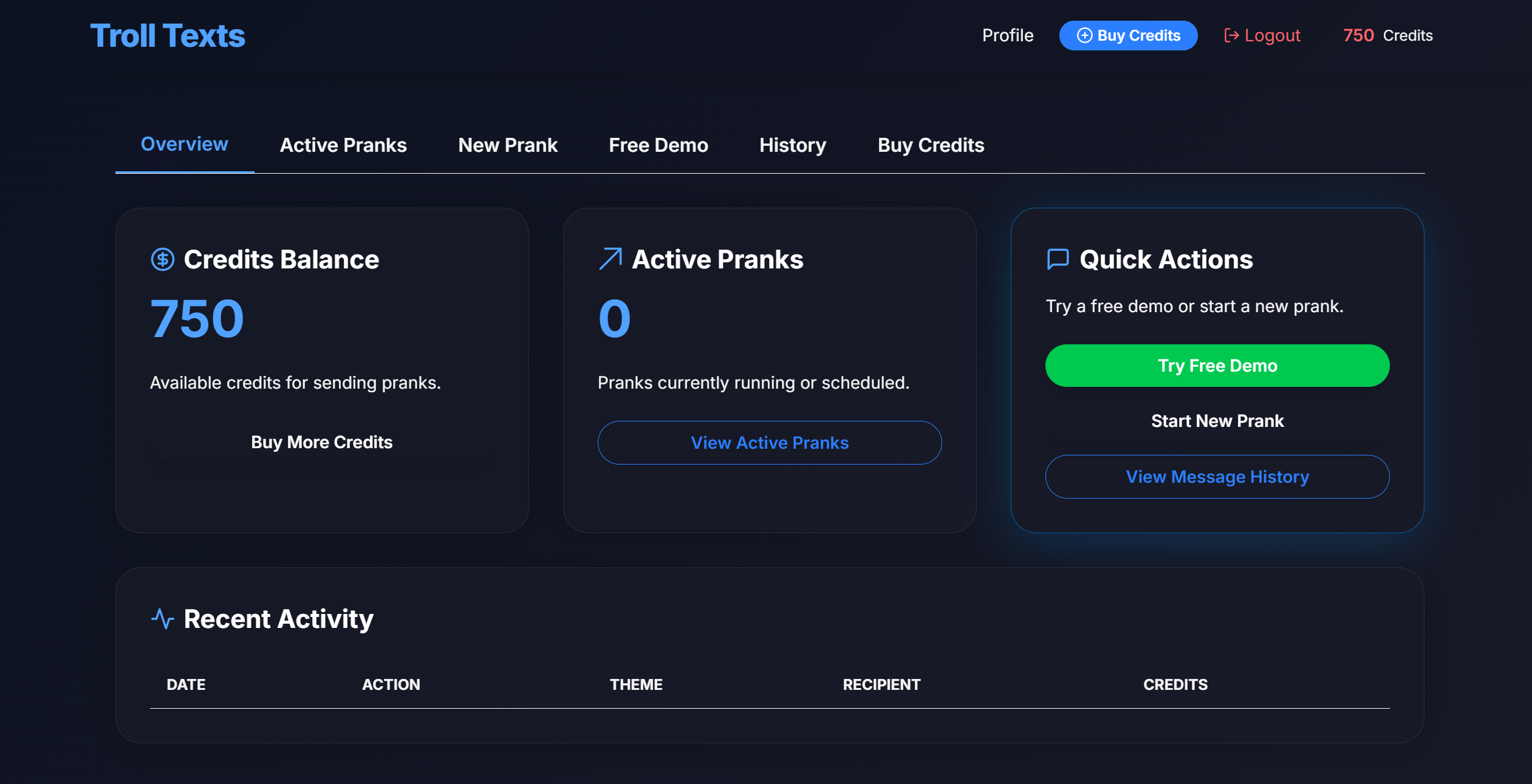Click the logout arrow icon in header

click(1231, 36)
